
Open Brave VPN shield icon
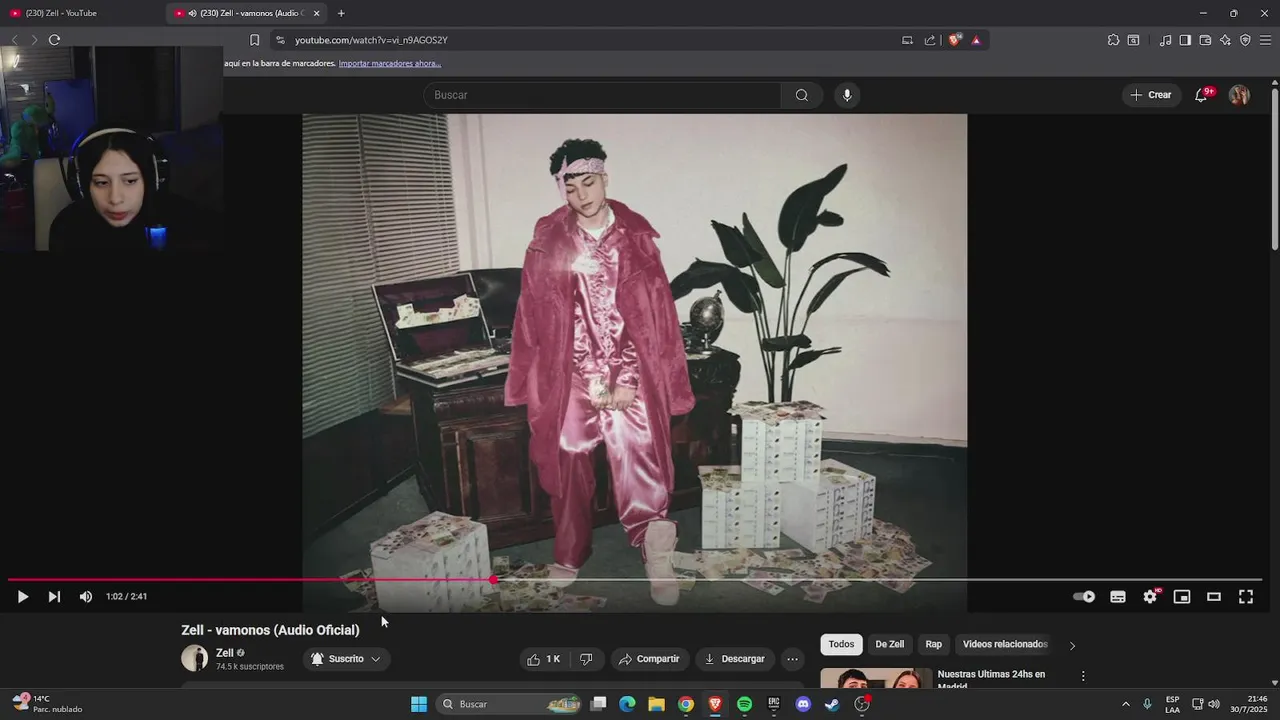click(x=1245, y=40)
